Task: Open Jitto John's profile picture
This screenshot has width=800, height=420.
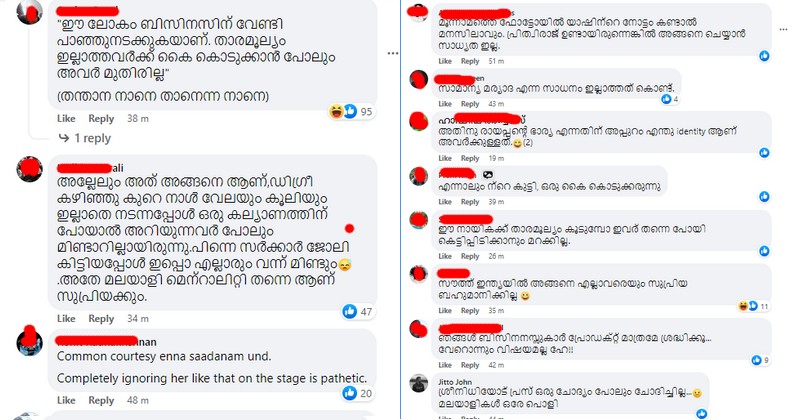Action: [418, 383]
